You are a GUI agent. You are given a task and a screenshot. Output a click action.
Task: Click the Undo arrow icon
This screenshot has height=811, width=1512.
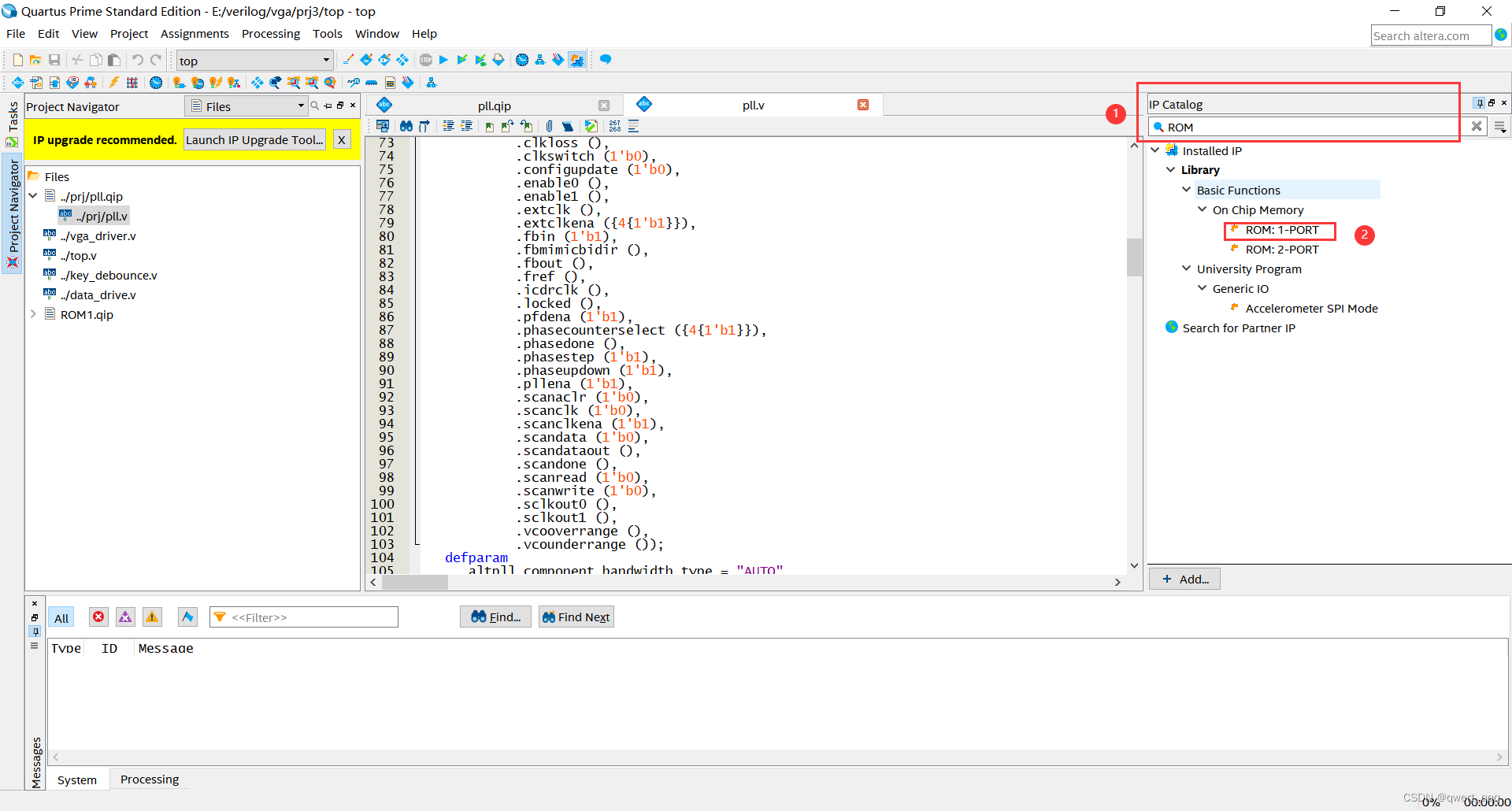(x=138, y=60)
